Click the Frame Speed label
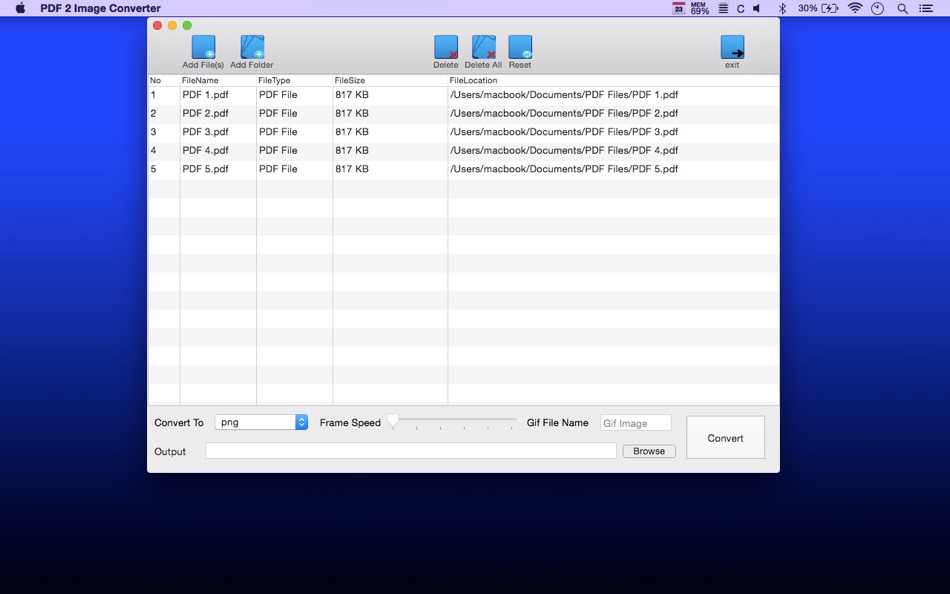The image size is (950, 594). 350,422
